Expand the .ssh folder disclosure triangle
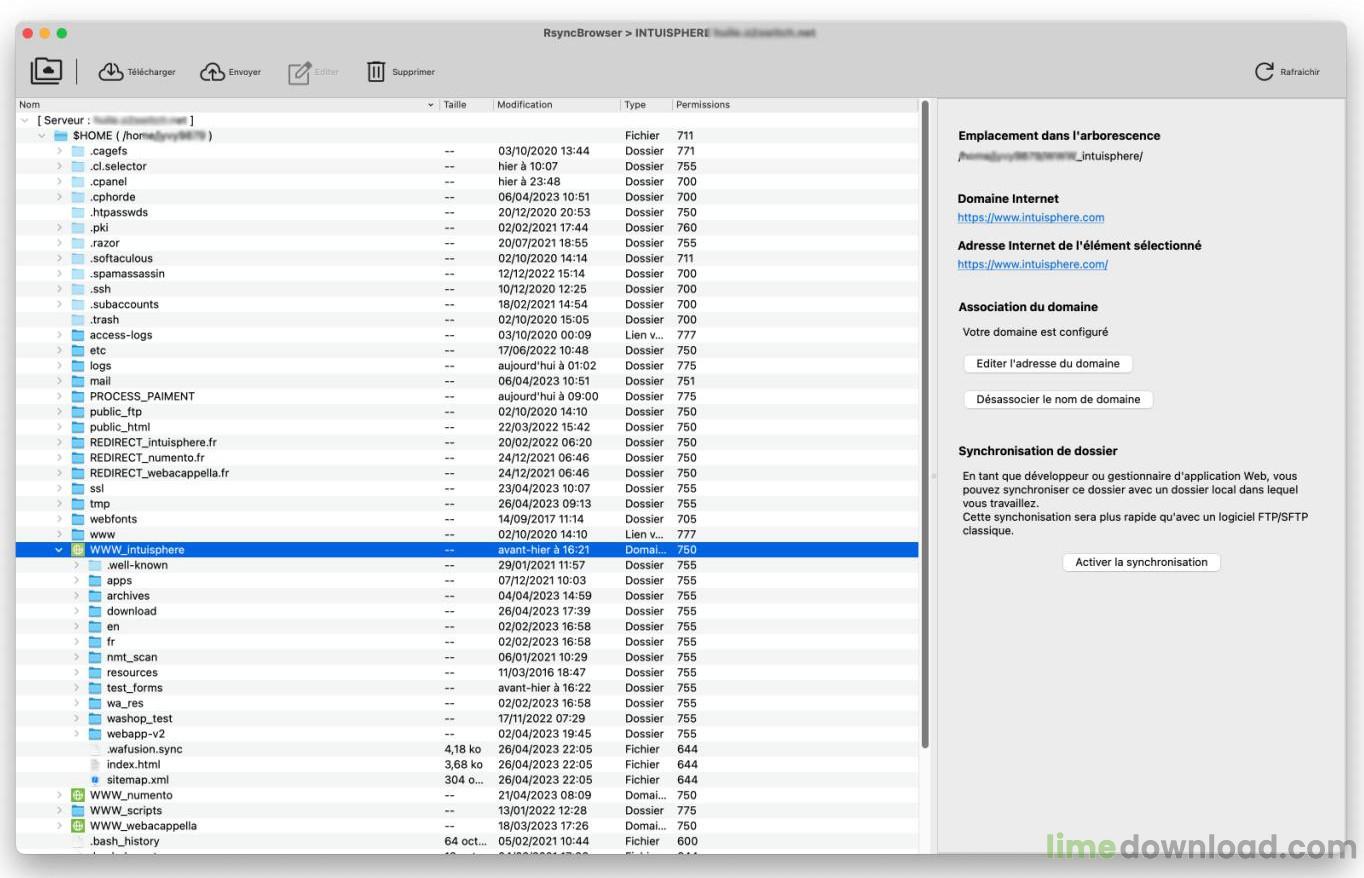This screenshot has height=878, width=1364. tap(58, 288)
